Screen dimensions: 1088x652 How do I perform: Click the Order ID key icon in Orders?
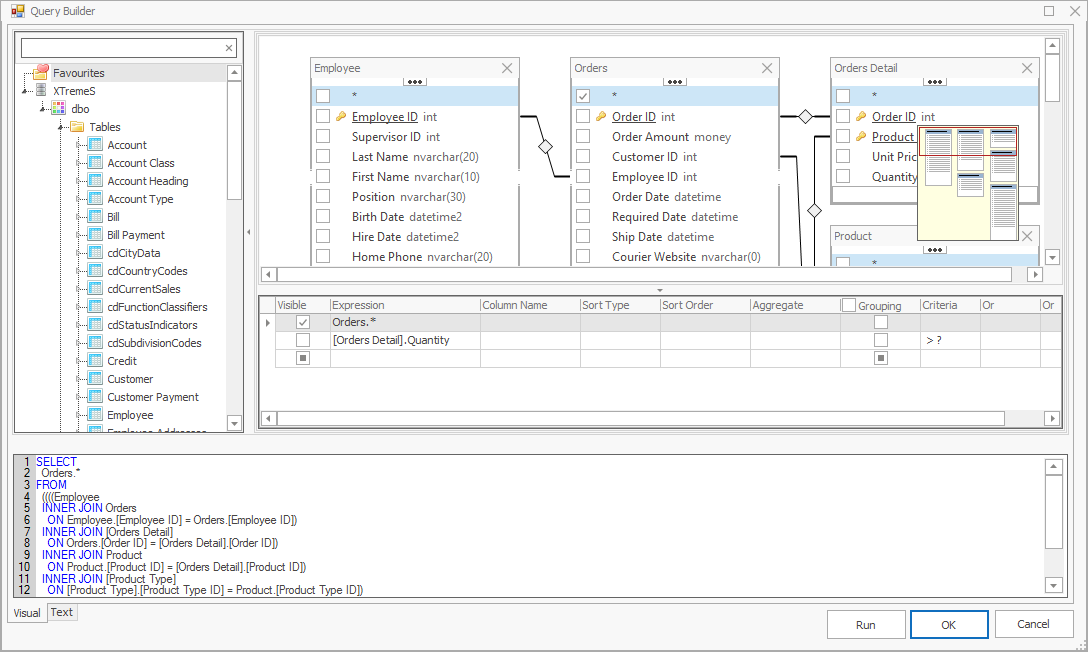click(601, 117)
